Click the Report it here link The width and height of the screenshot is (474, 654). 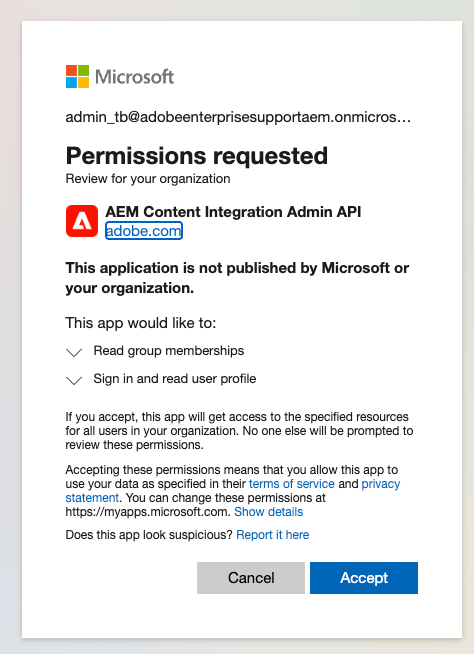[x=272, y=535]
